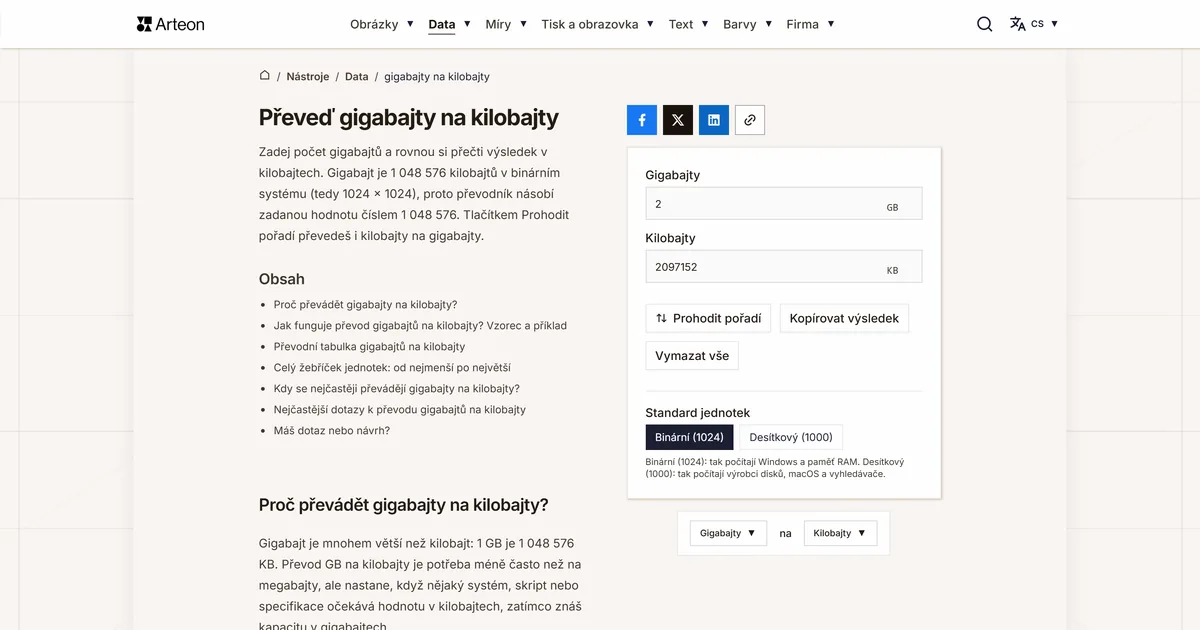1200x630 pixels.
Task: Go to Celý žebříček jednotek section
Action: pos(392,368)
